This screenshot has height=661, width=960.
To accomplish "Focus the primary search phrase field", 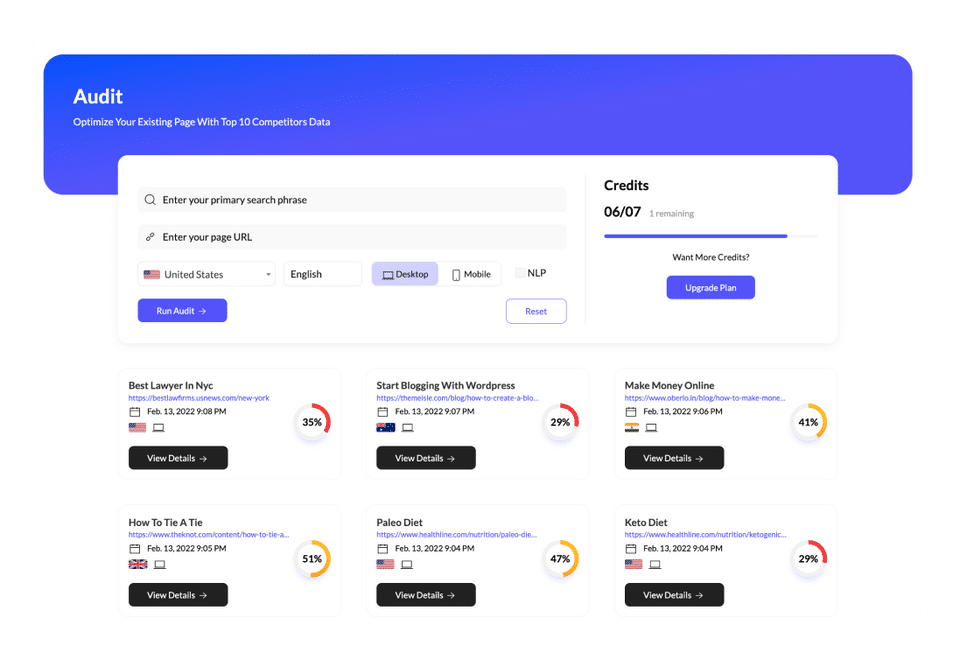I will point(352,200).
